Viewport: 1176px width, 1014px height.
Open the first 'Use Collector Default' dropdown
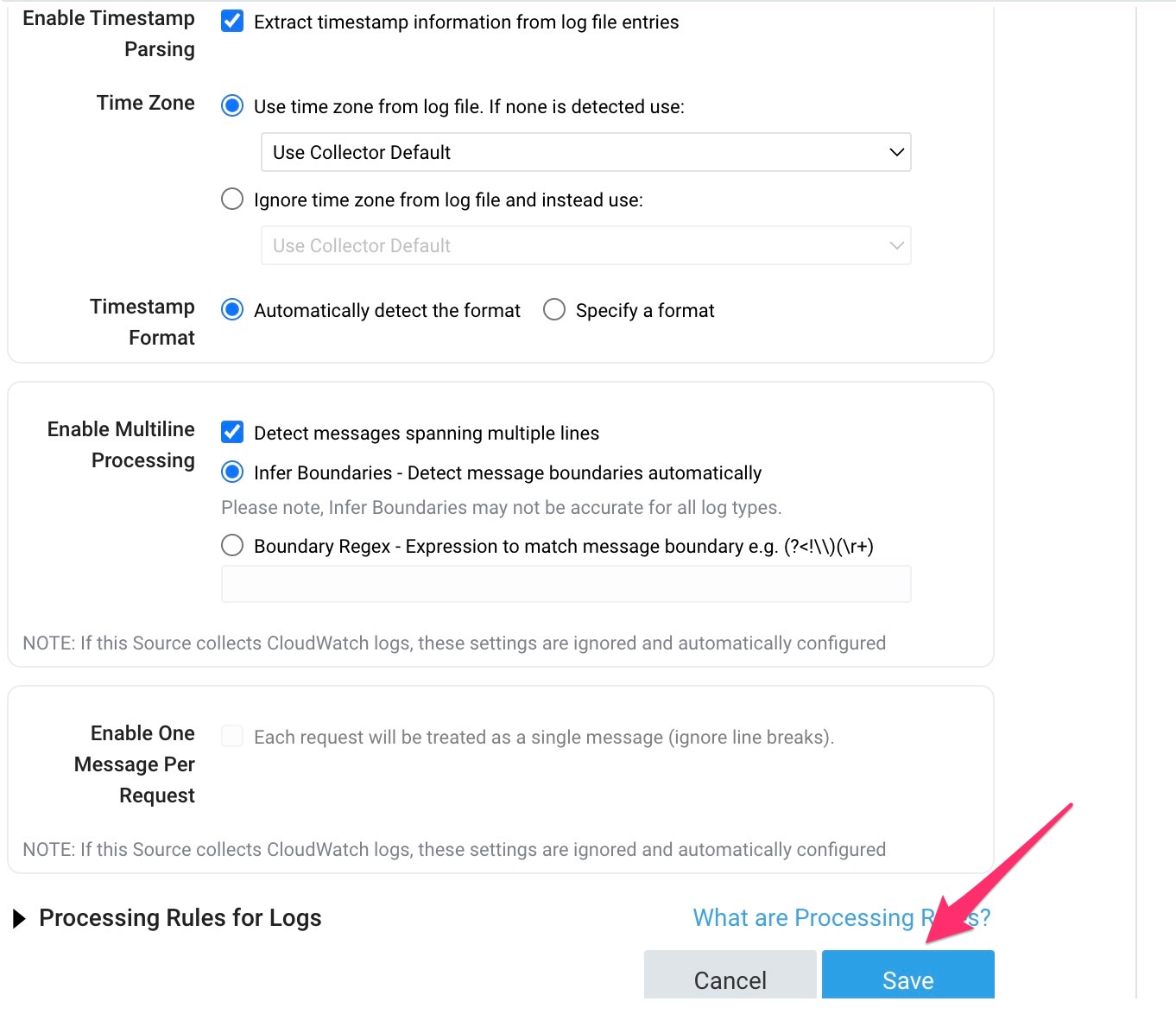[x=585, y=152]
